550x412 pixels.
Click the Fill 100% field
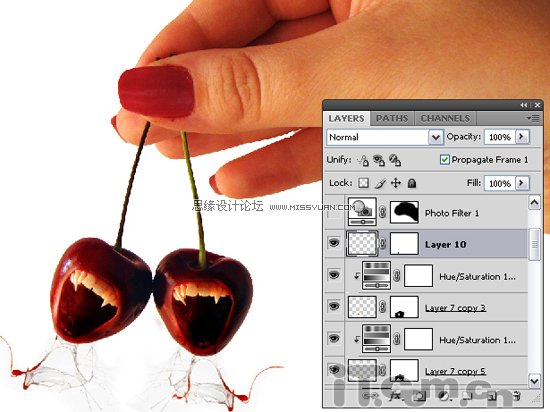(500, 183)
